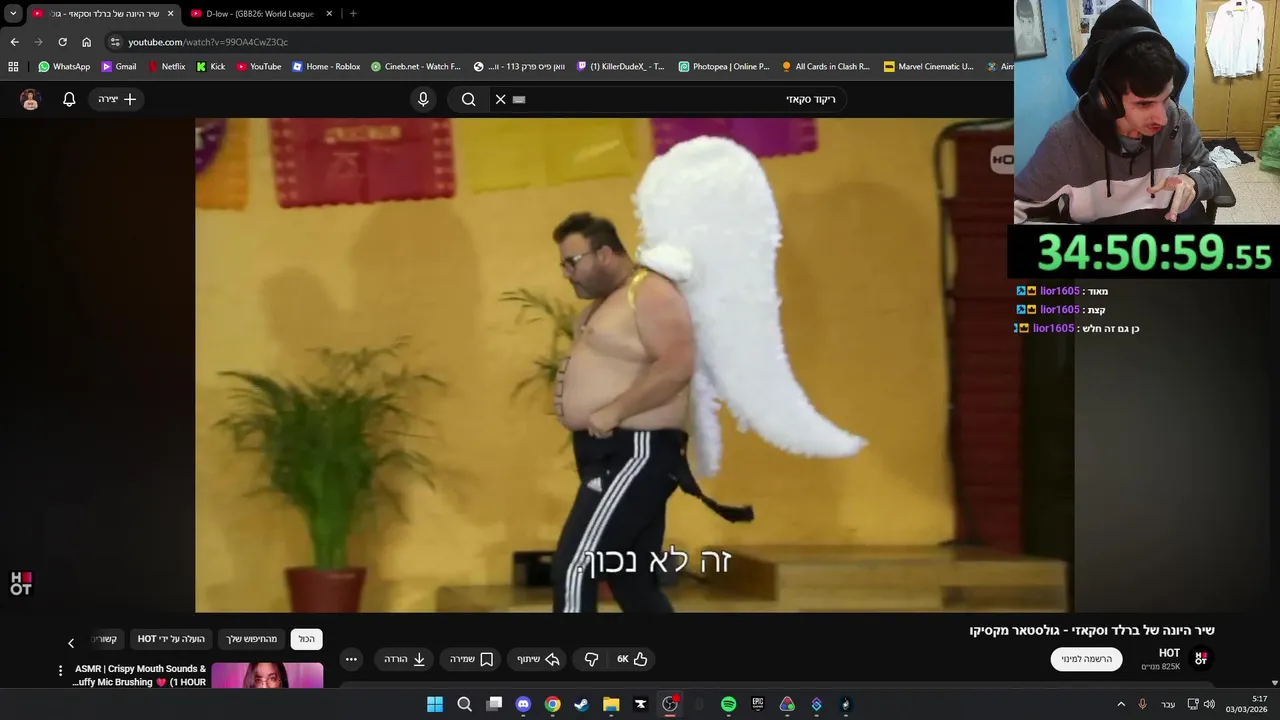Switch to the D-low World League tab
Image resolution: width=1280 pixels, height=720 pixels.
click(260, 14)
